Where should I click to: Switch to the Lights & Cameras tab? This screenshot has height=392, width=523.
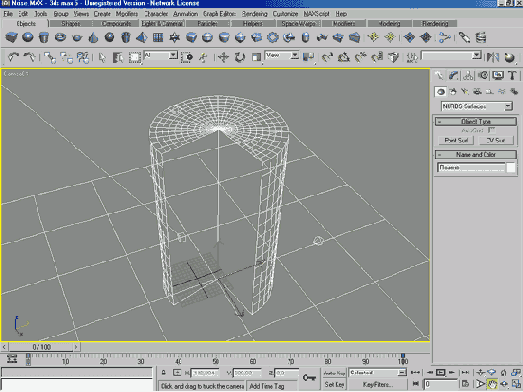tap(162, 24)
